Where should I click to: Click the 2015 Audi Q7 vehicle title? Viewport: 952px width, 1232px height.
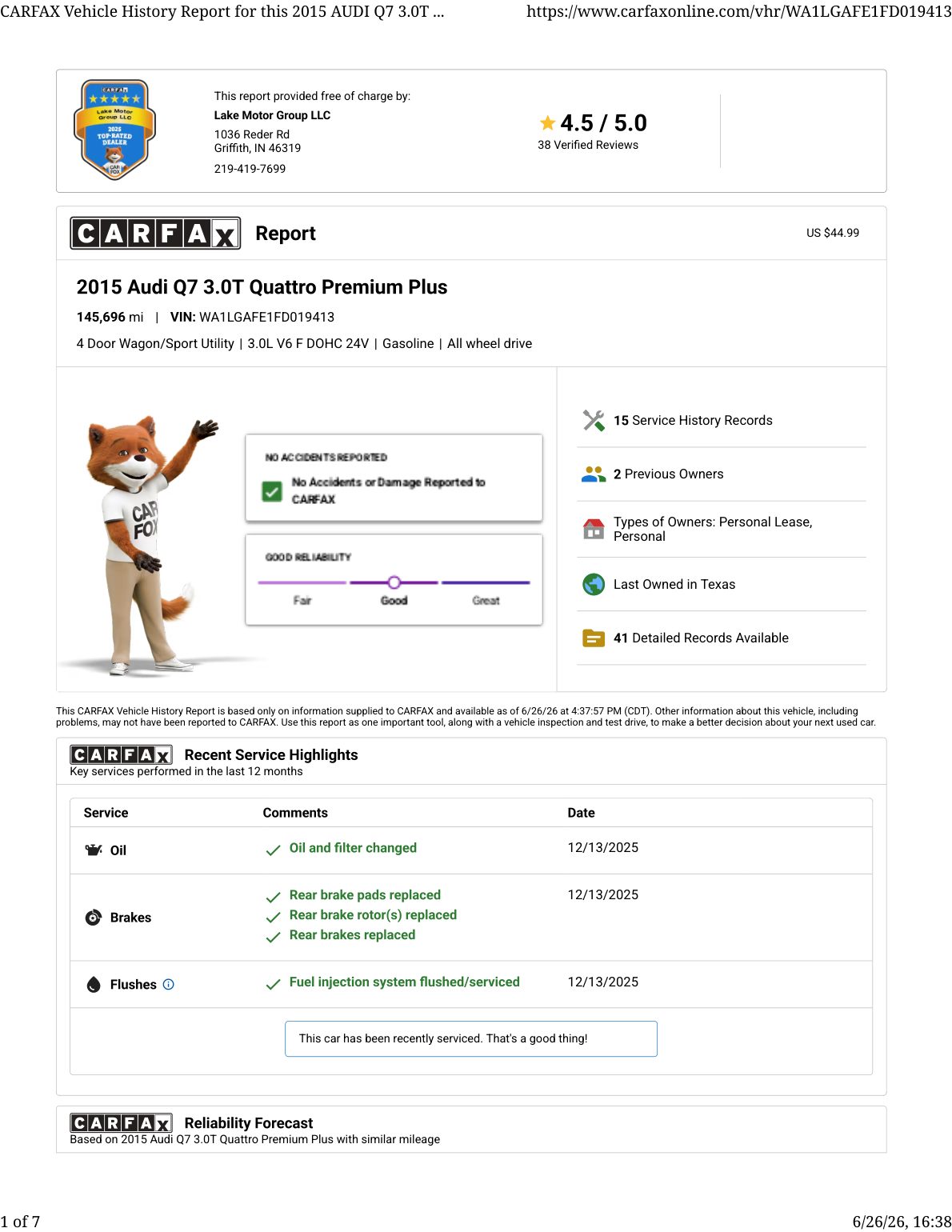click(262, 287)
